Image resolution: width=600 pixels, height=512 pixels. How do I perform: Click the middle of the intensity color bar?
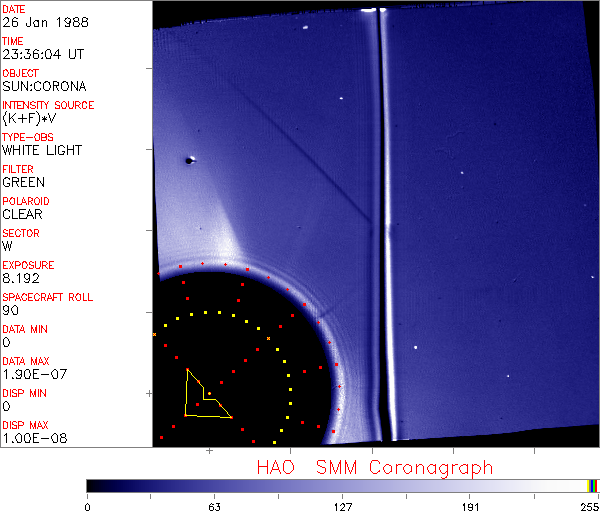342,485
